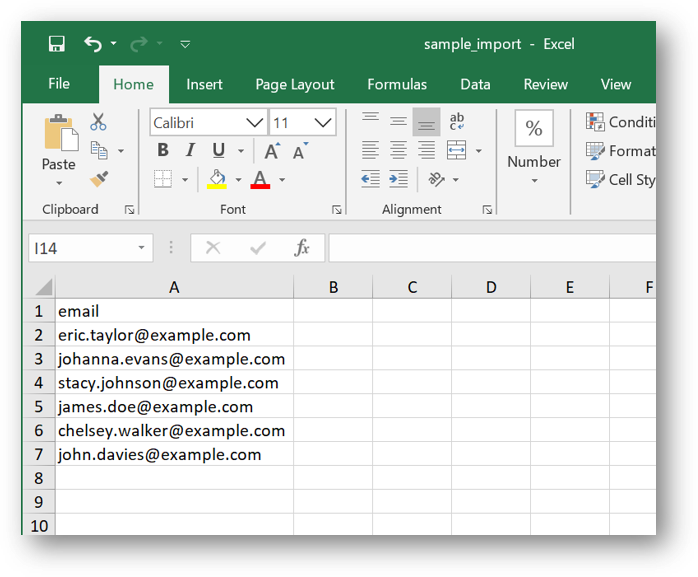
Task: Select Middle Align icon
Action: 398,121
